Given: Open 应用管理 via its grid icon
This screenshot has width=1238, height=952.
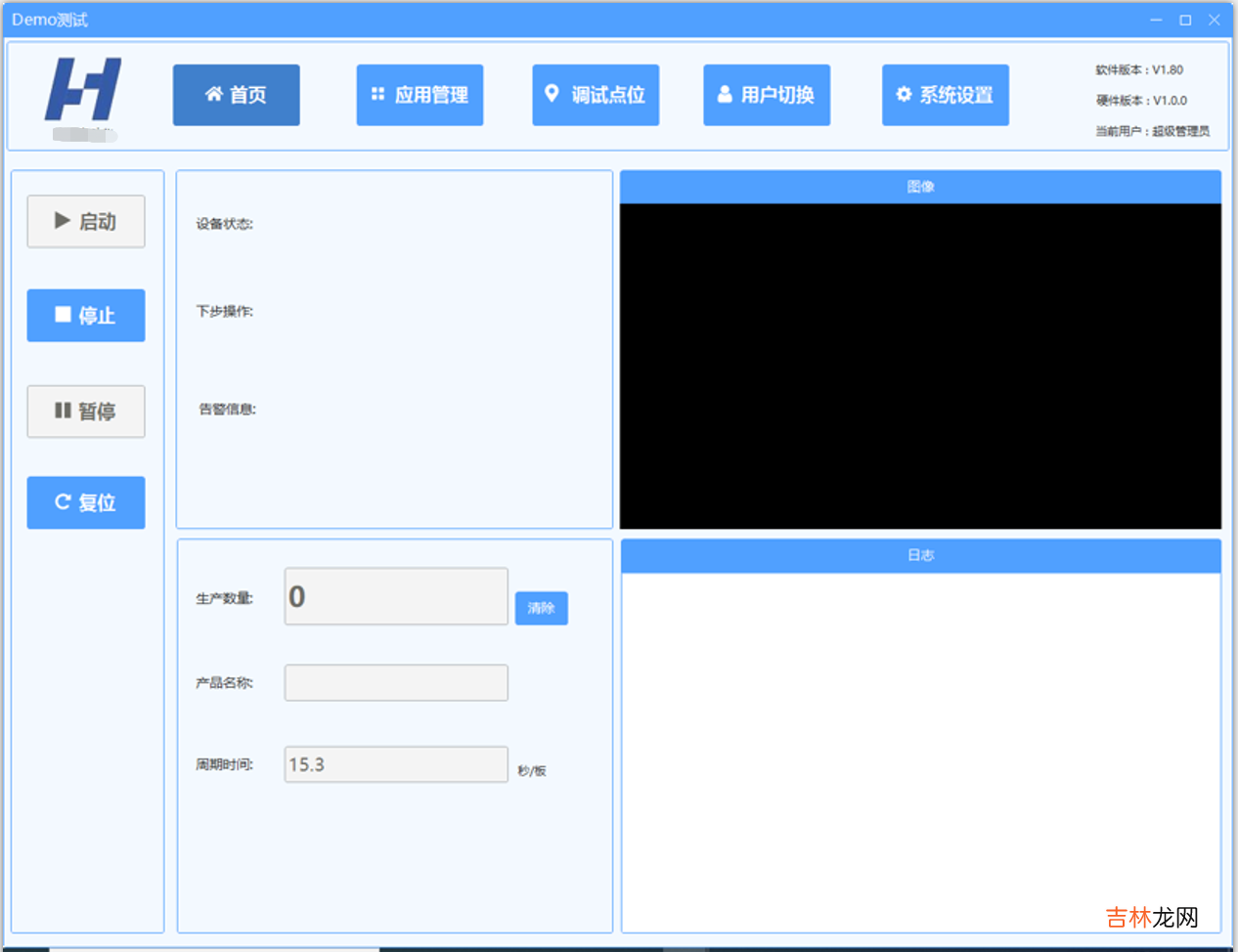Looking at the screenshot, I should [377, 94].
